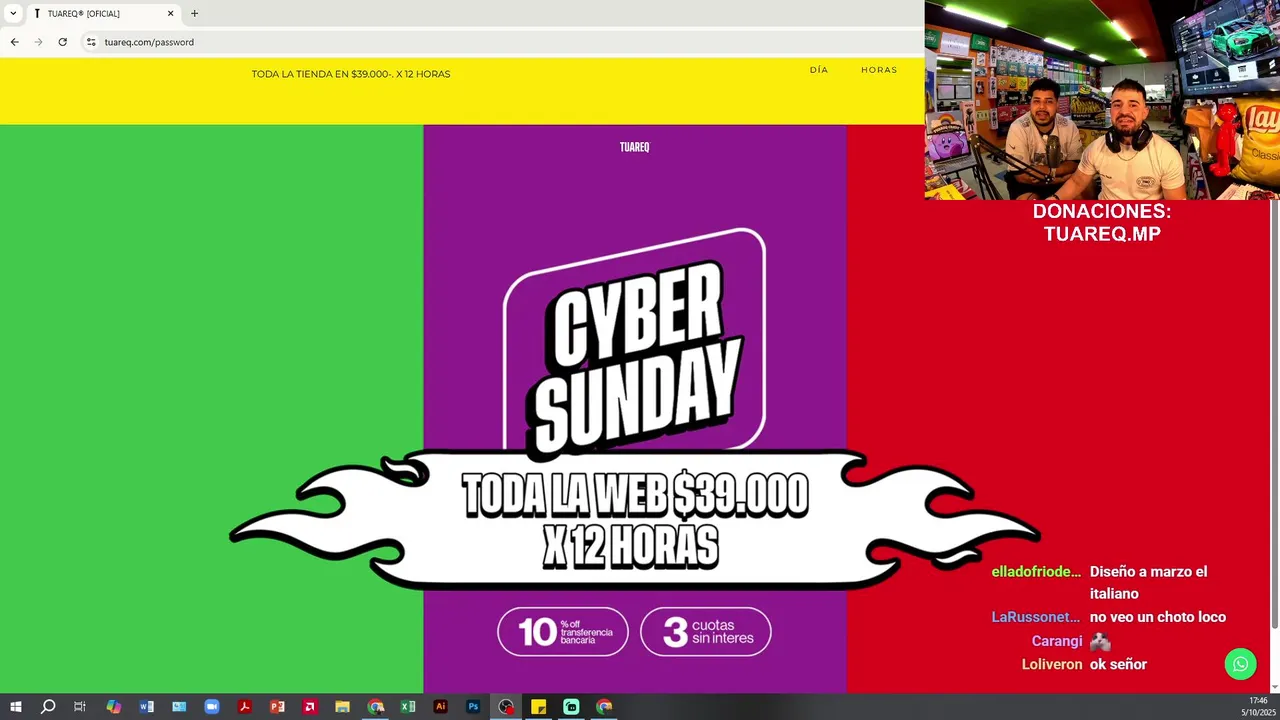Close the TUAREQ [OFICIAL] tab
This screenshot has height=720, width=1280.
[x=170, y=13]
